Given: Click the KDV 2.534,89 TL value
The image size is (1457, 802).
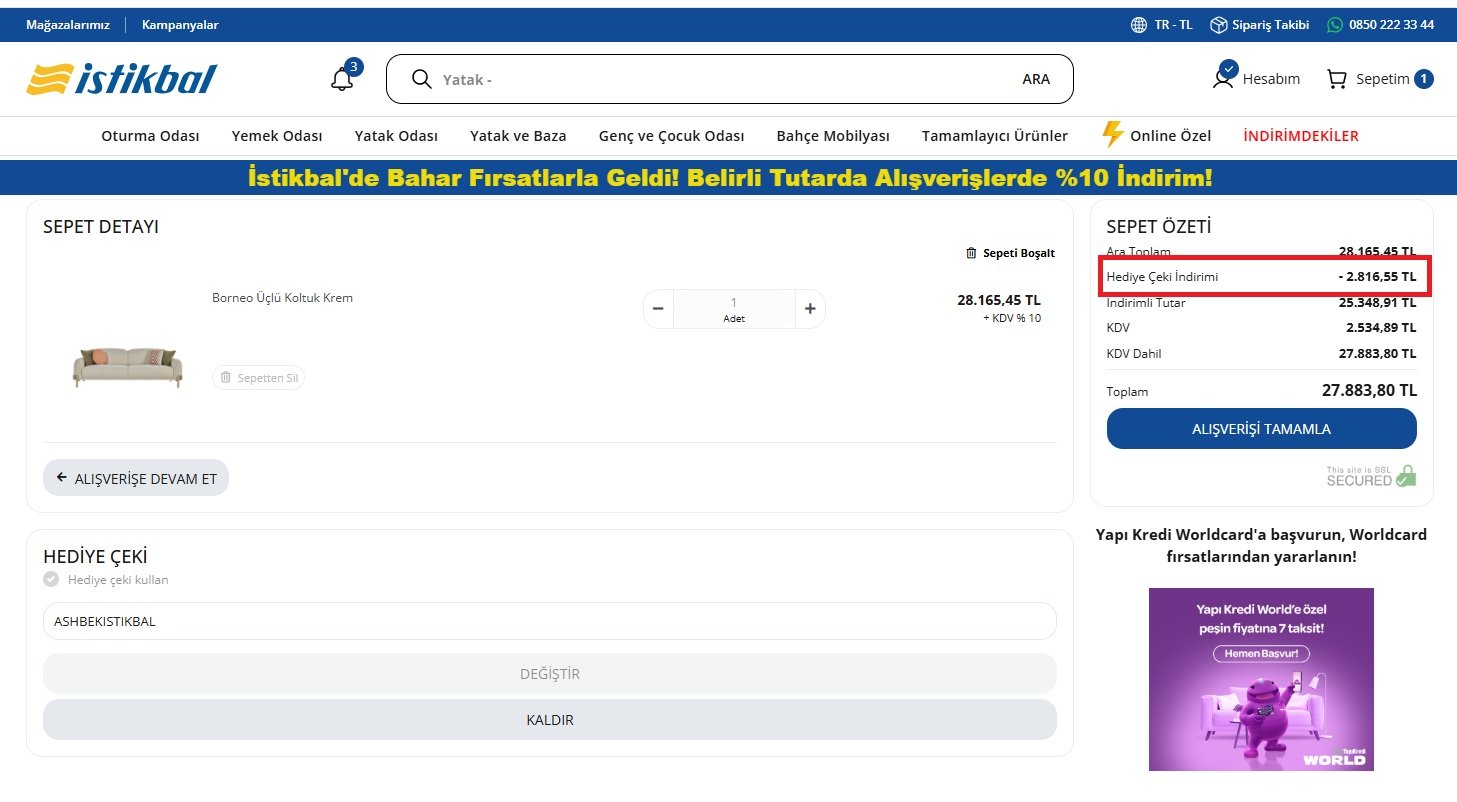Looking at the screenshot, I should pyautogui.click(x=1381, y=328).
